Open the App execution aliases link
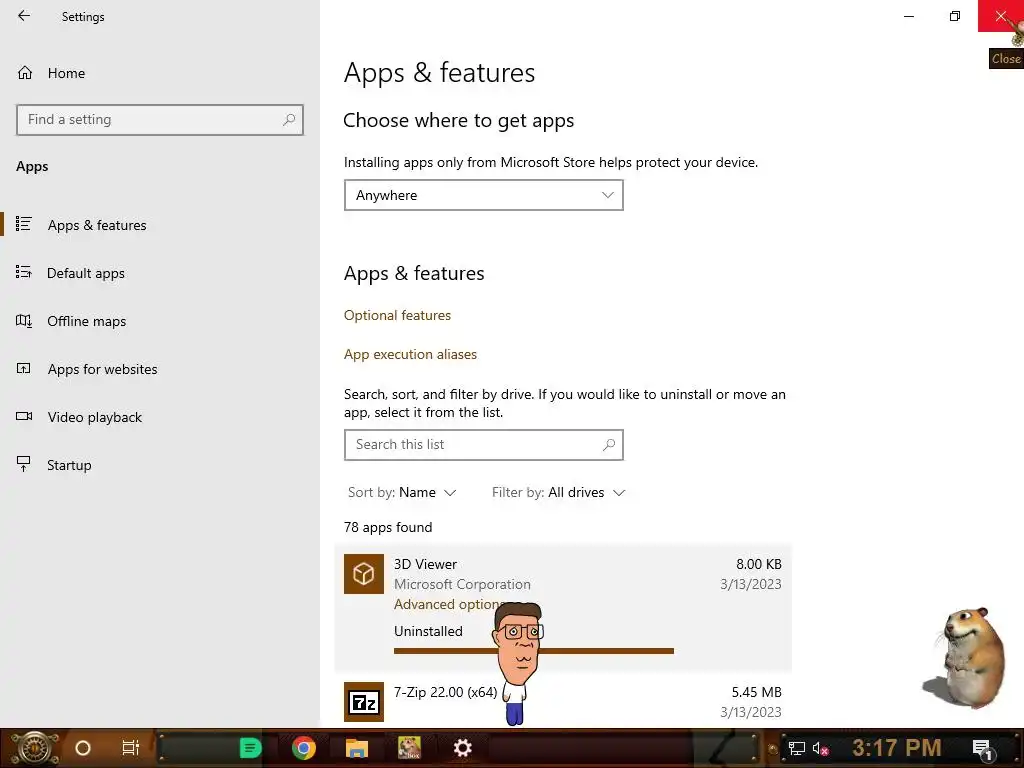Screen dimensions: 1024x768 click(x=410, y=355)
